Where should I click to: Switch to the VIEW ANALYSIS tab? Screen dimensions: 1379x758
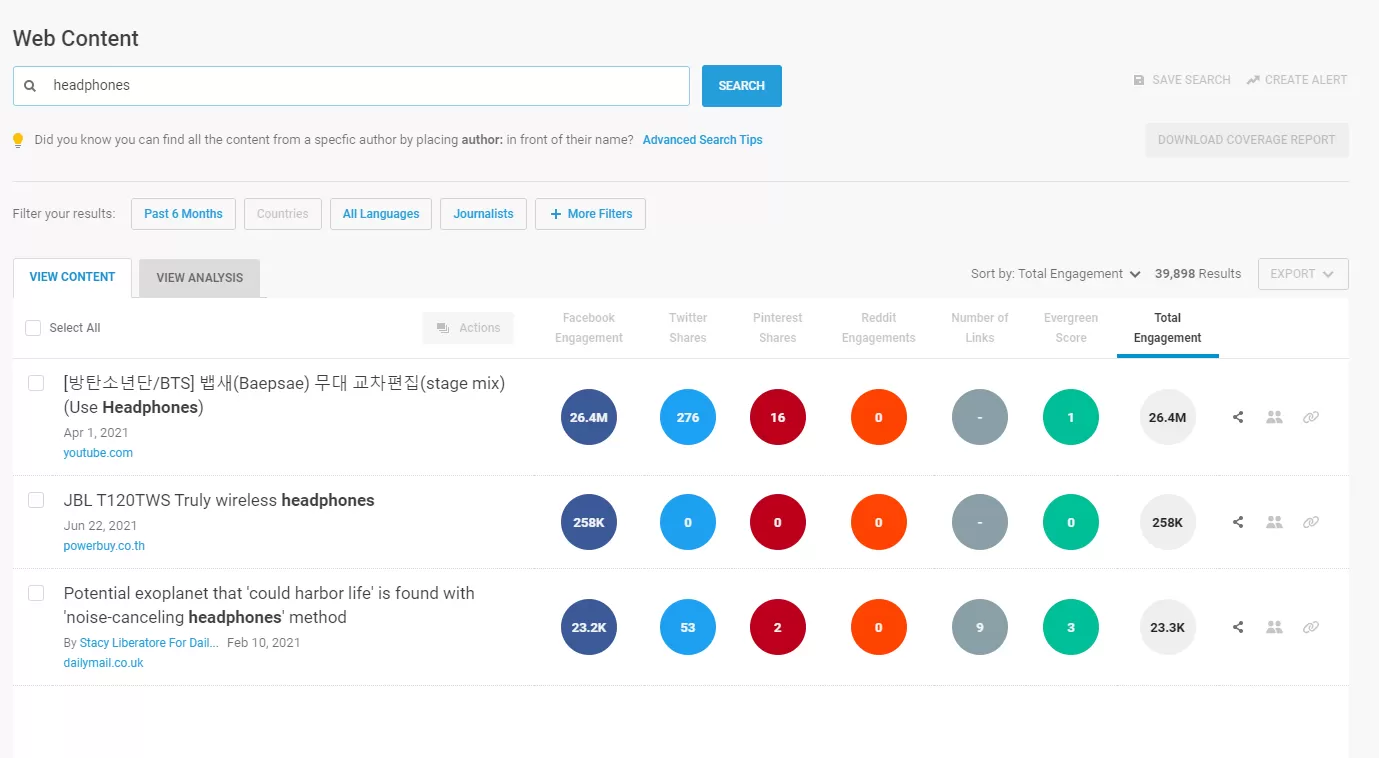[x=198, y=278]
